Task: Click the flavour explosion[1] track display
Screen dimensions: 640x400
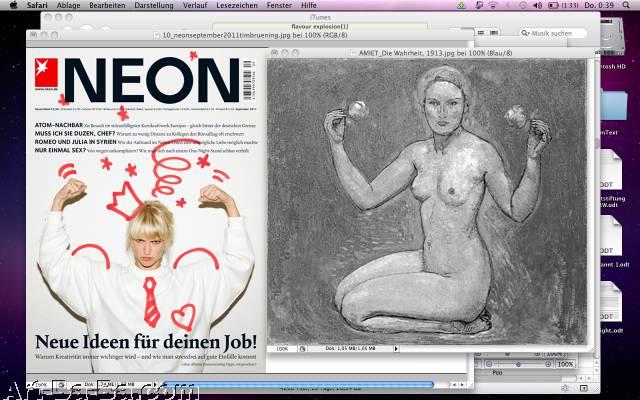Action: (320, 27)
